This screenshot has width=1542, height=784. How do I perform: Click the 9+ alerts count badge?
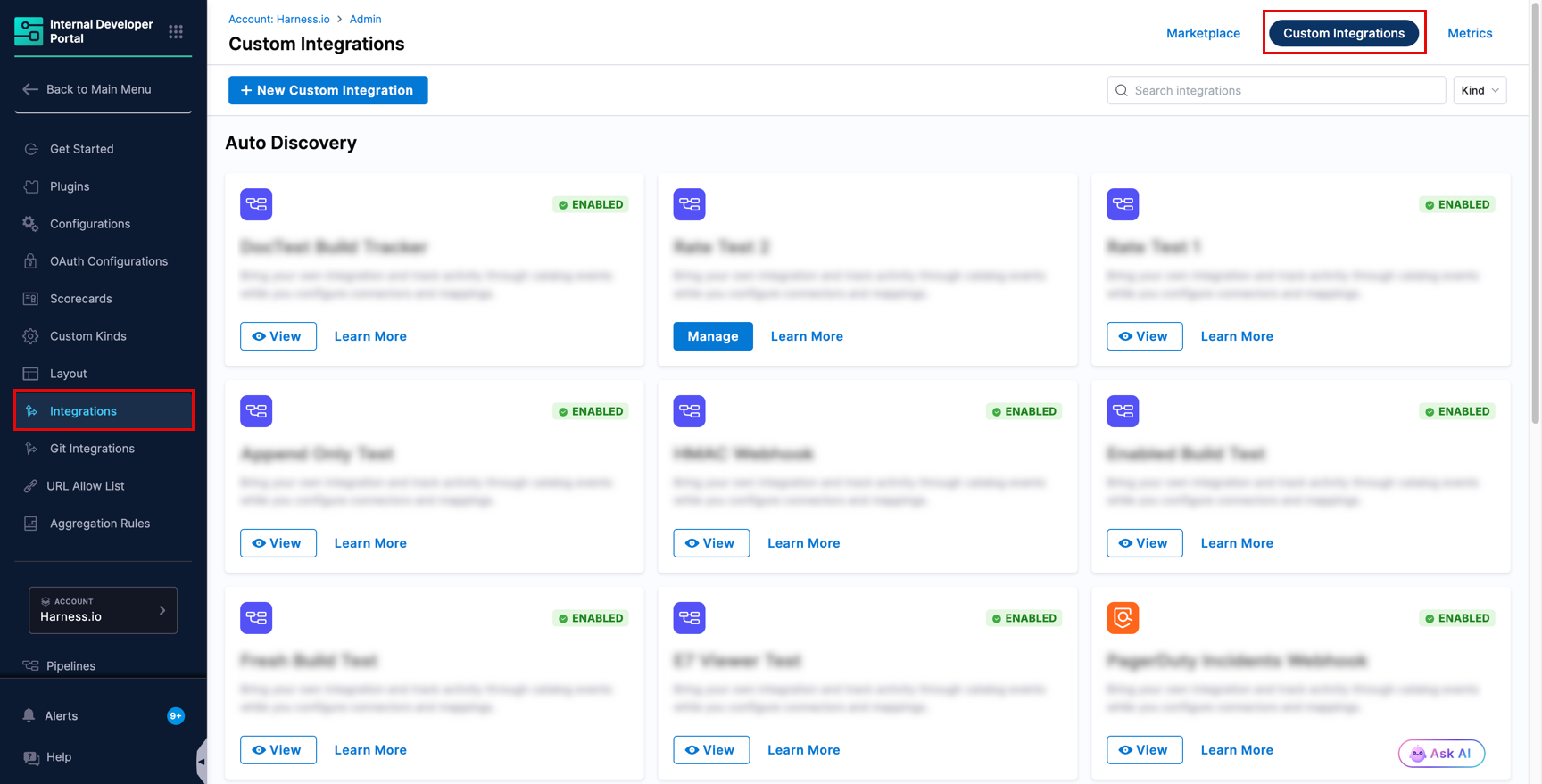click(176, 715)
